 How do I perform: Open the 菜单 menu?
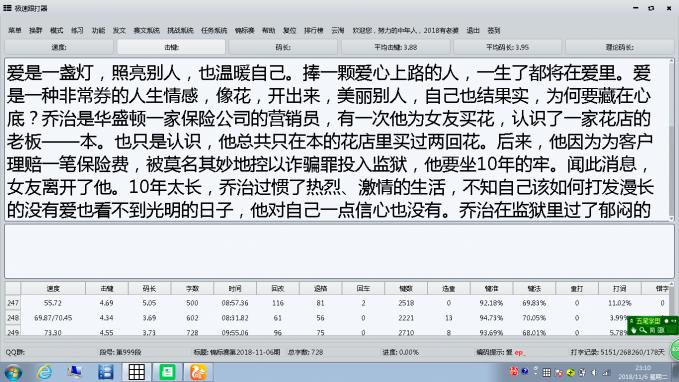tap(15, 30)
